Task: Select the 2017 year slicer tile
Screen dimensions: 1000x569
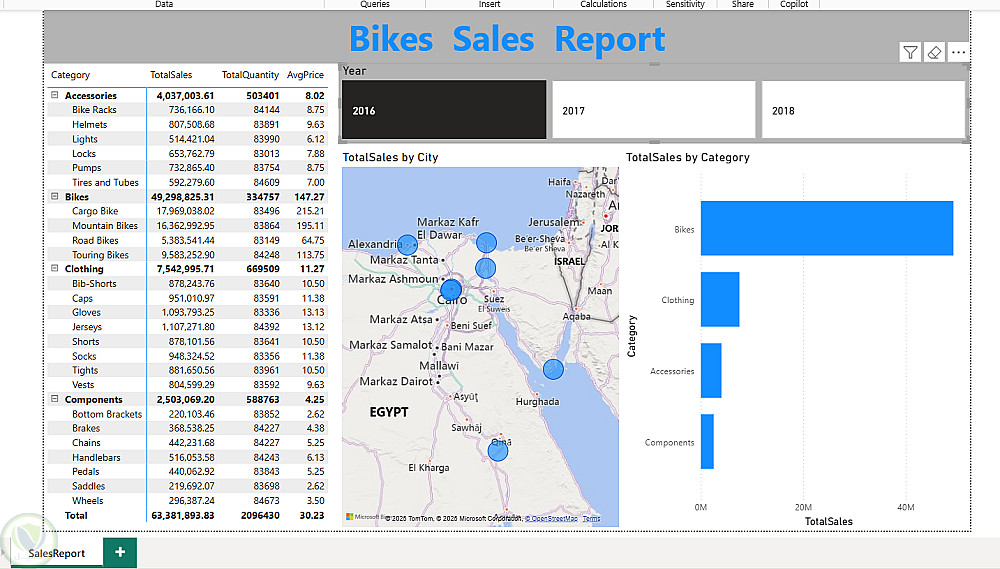Action: tap(653, 110)
